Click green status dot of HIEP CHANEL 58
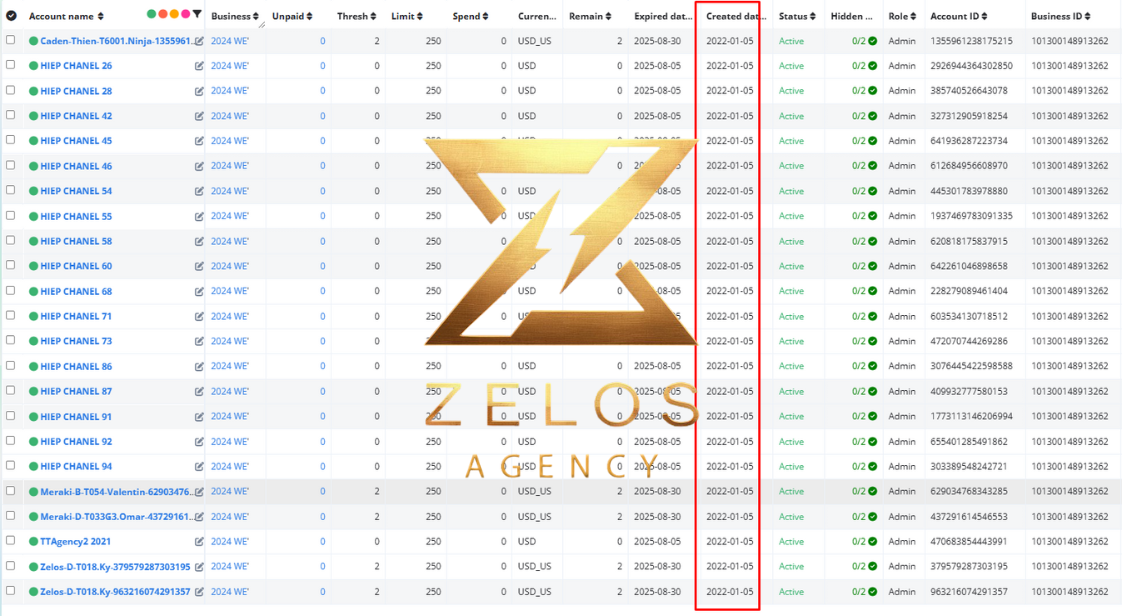Image resolution: width=1122 pixels, height=616 pixels. point(33,241)
